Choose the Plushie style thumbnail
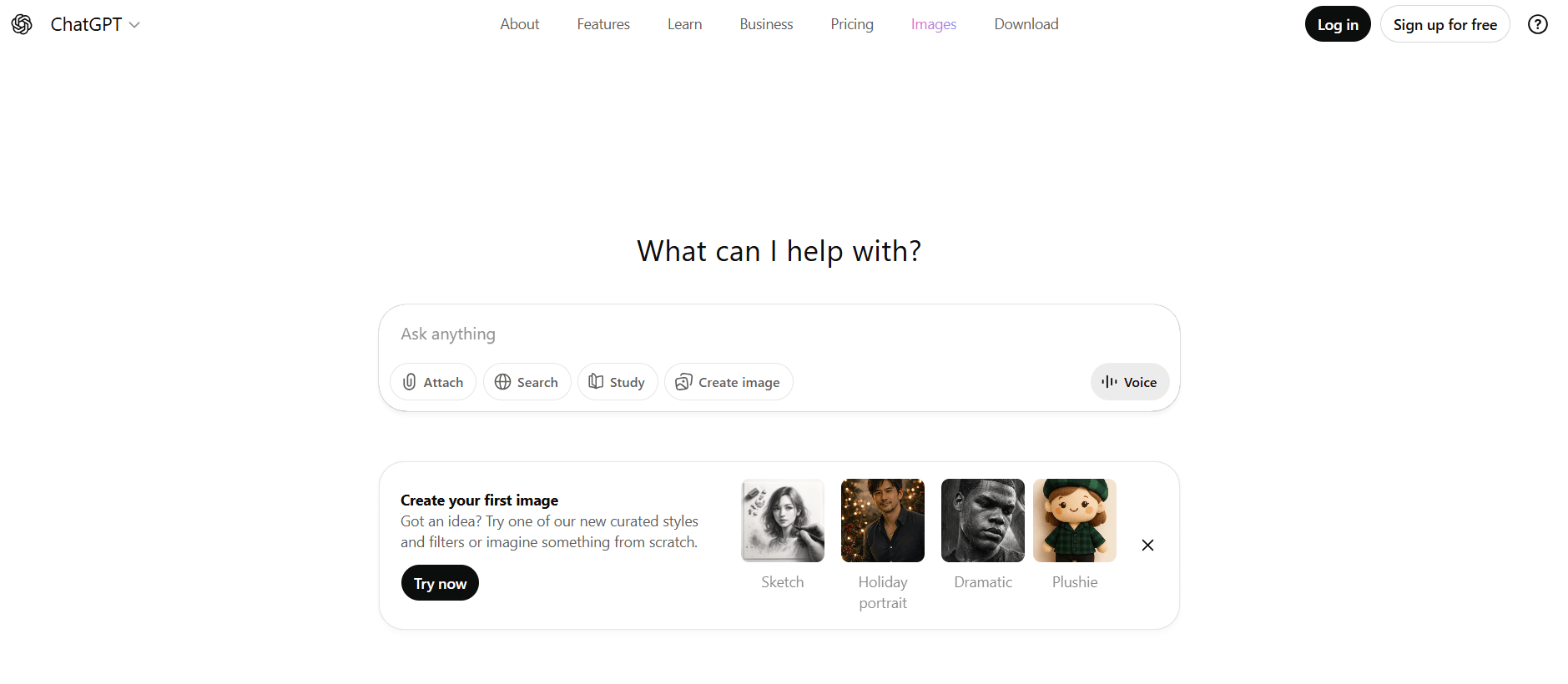Image resolution: width=1568 pixels, height=684 pixels. point(1074,521)
